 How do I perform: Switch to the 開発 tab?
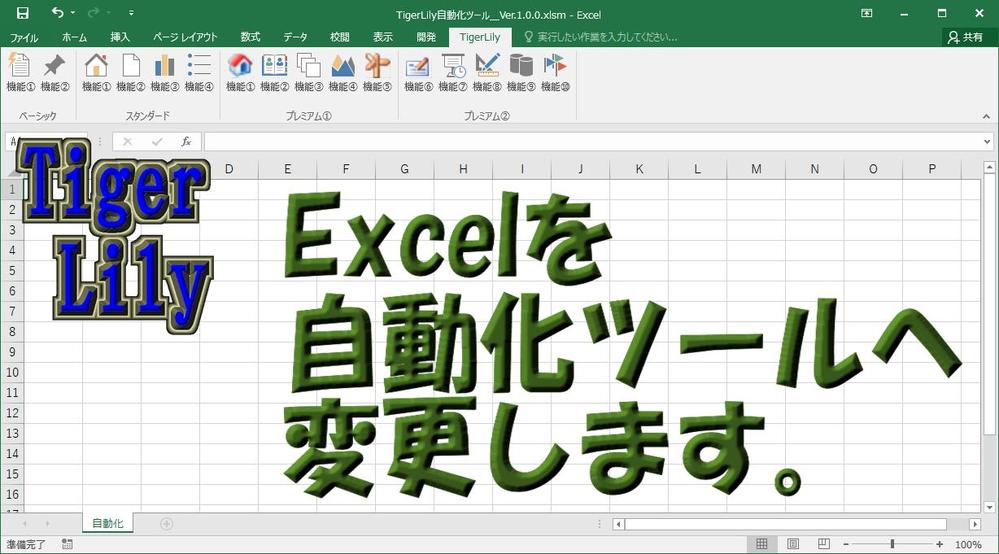(x=426, y=37)
